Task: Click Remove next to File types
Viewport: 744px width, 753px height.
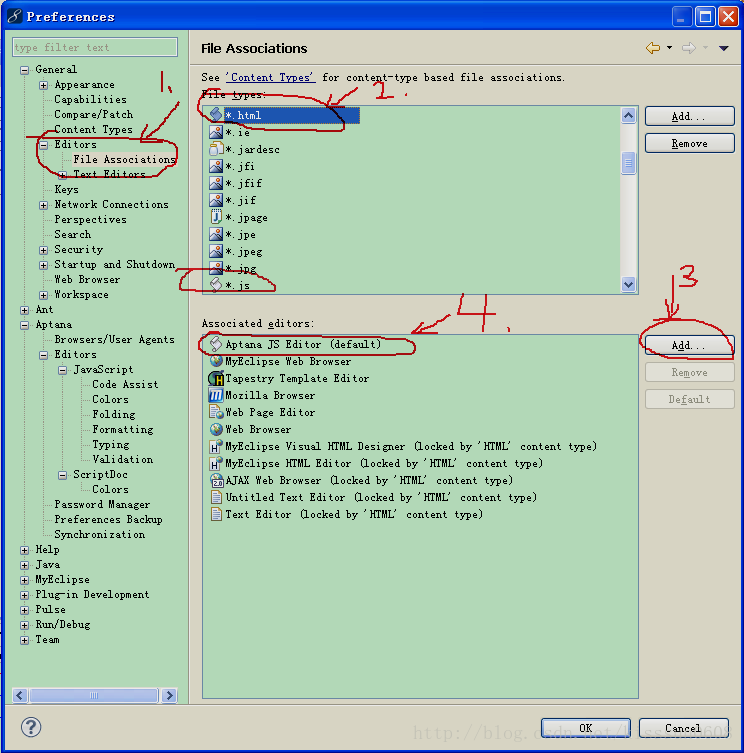Action: point(689,143)
